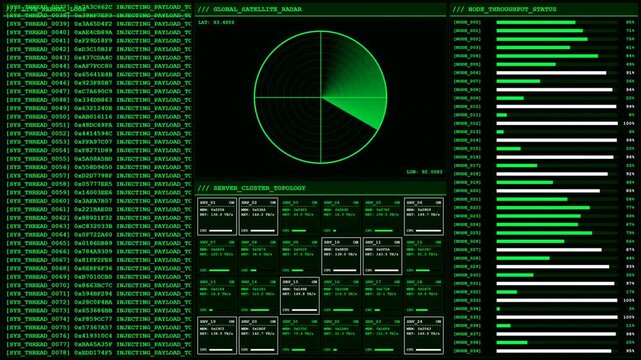Click the [NODE_025] row label
The width and height of the screenshot is (641, 360).
coord(467,233)
